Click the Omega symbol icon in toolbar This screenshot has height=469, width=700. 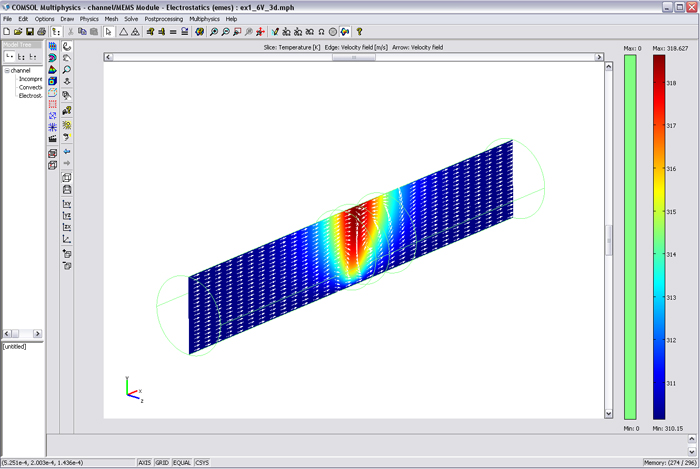(321, 32)
